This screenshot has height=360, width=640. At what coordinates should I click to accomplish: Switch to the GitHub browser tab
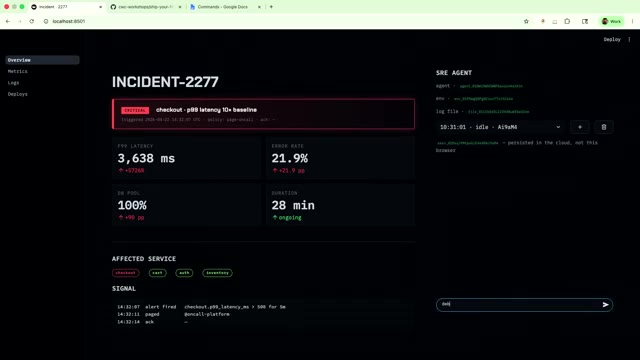click(145, 7)
